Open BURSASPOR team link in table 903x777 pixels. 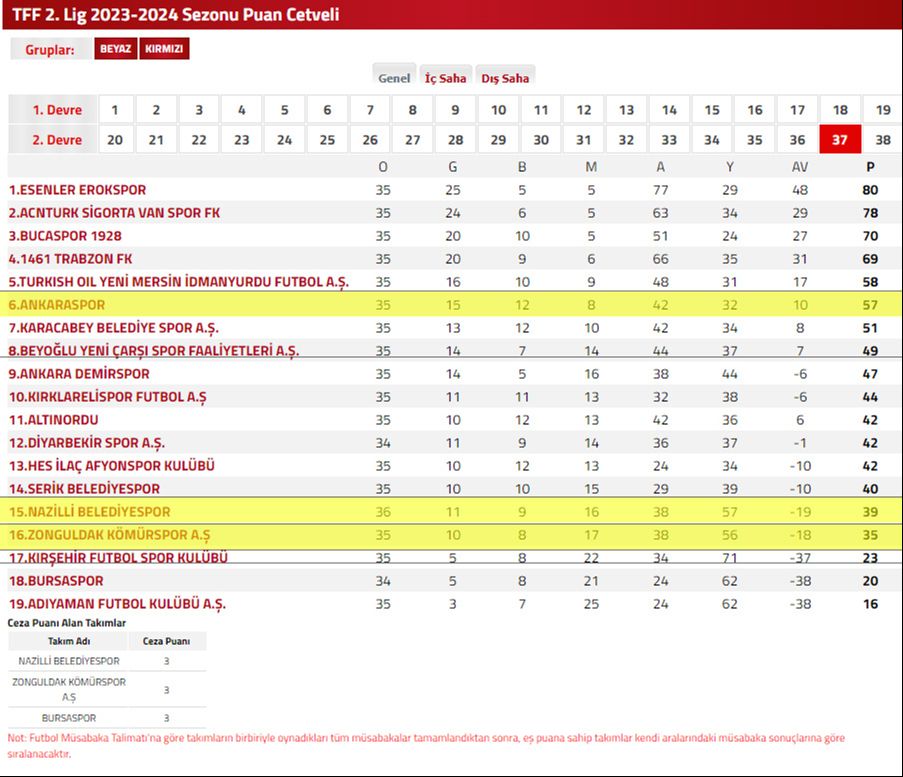[56, 581]
